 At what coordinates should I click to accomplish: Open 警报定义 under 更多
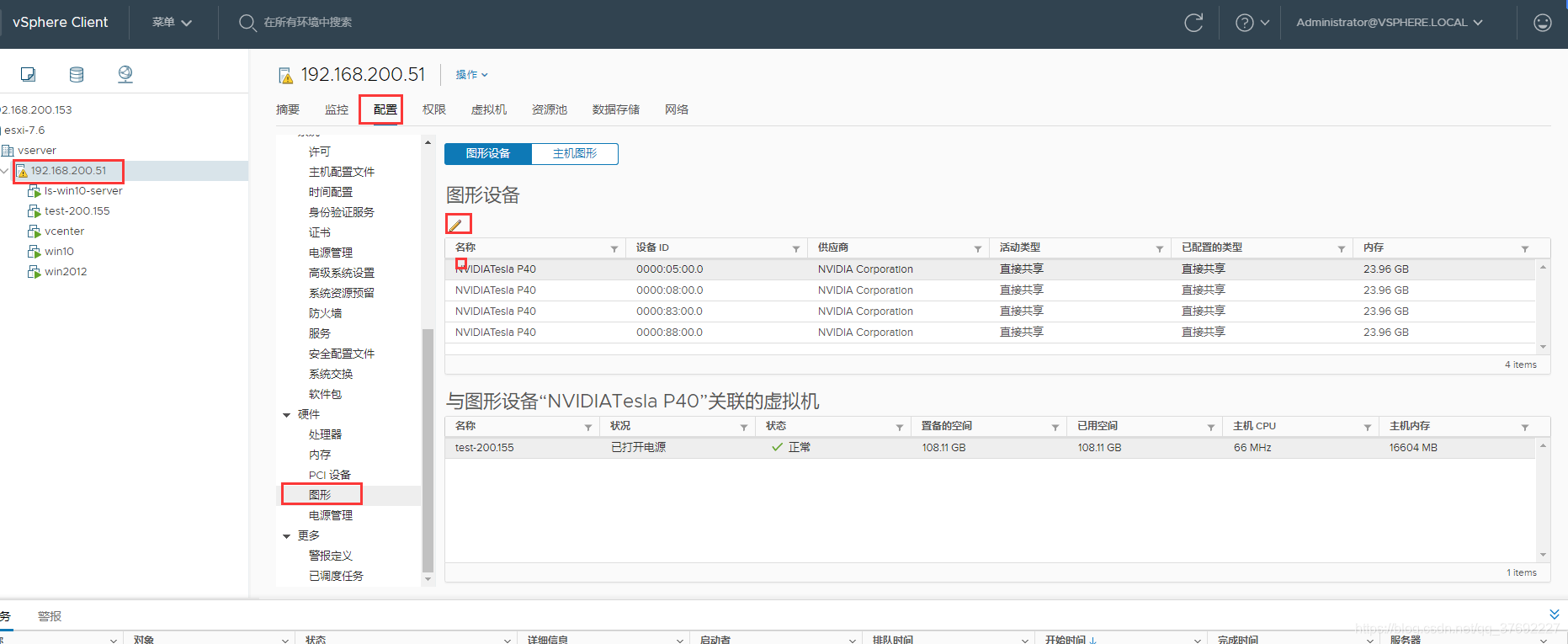(331, 556)
